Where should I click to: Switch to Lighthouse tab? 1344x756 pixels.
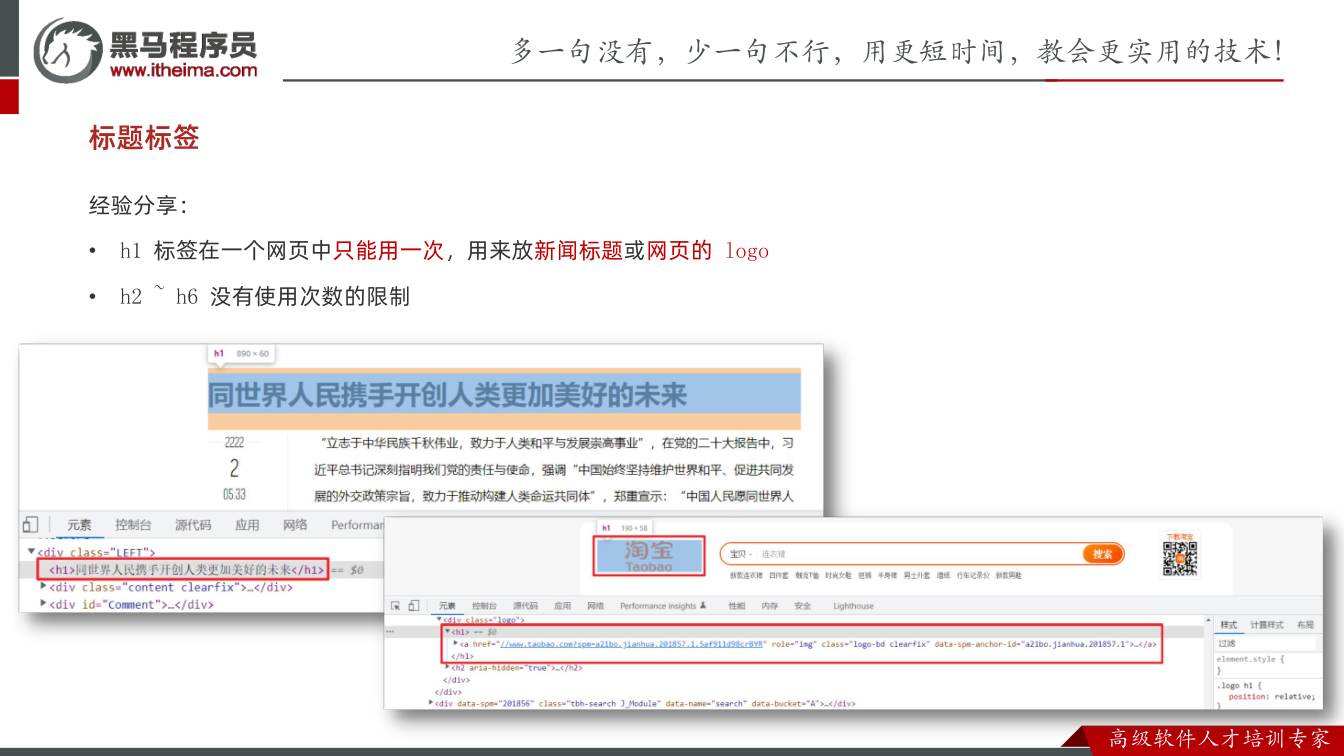(853, 606)
